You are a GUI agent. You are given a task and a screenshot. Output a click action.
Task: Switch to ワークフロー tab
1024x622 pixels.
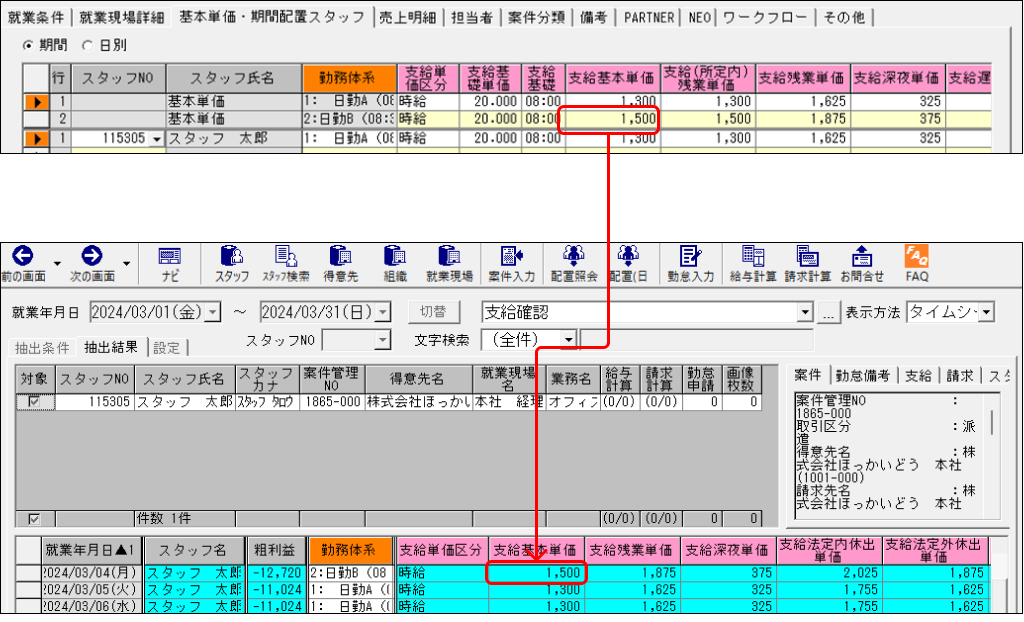(x=765, y=18)
